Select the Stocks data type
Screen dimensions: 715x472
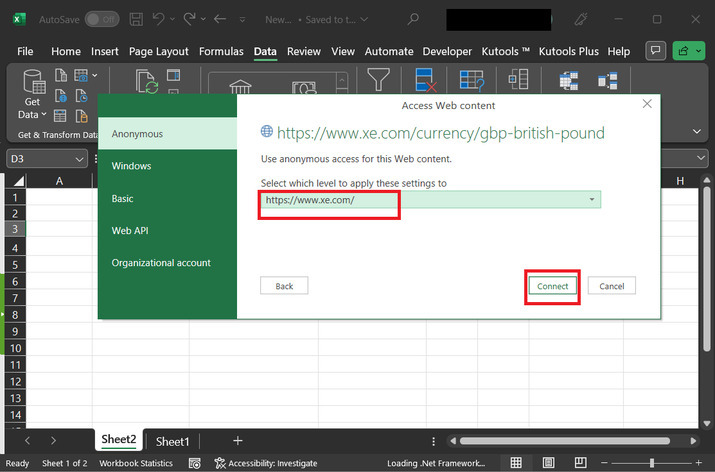pyautogui.click(x=240, y=86)
